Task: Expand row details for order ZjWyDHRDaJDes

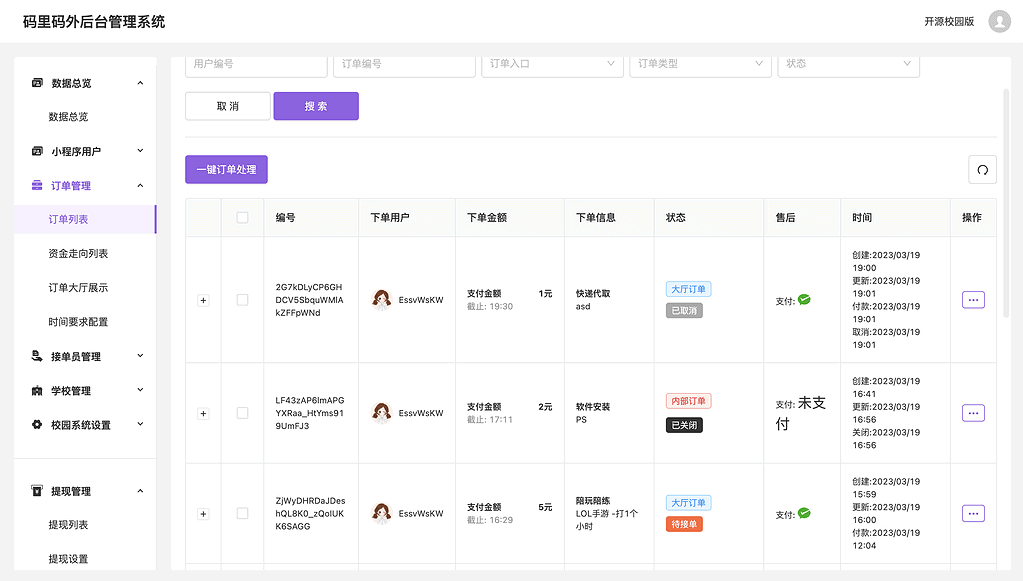Action: 204,514
